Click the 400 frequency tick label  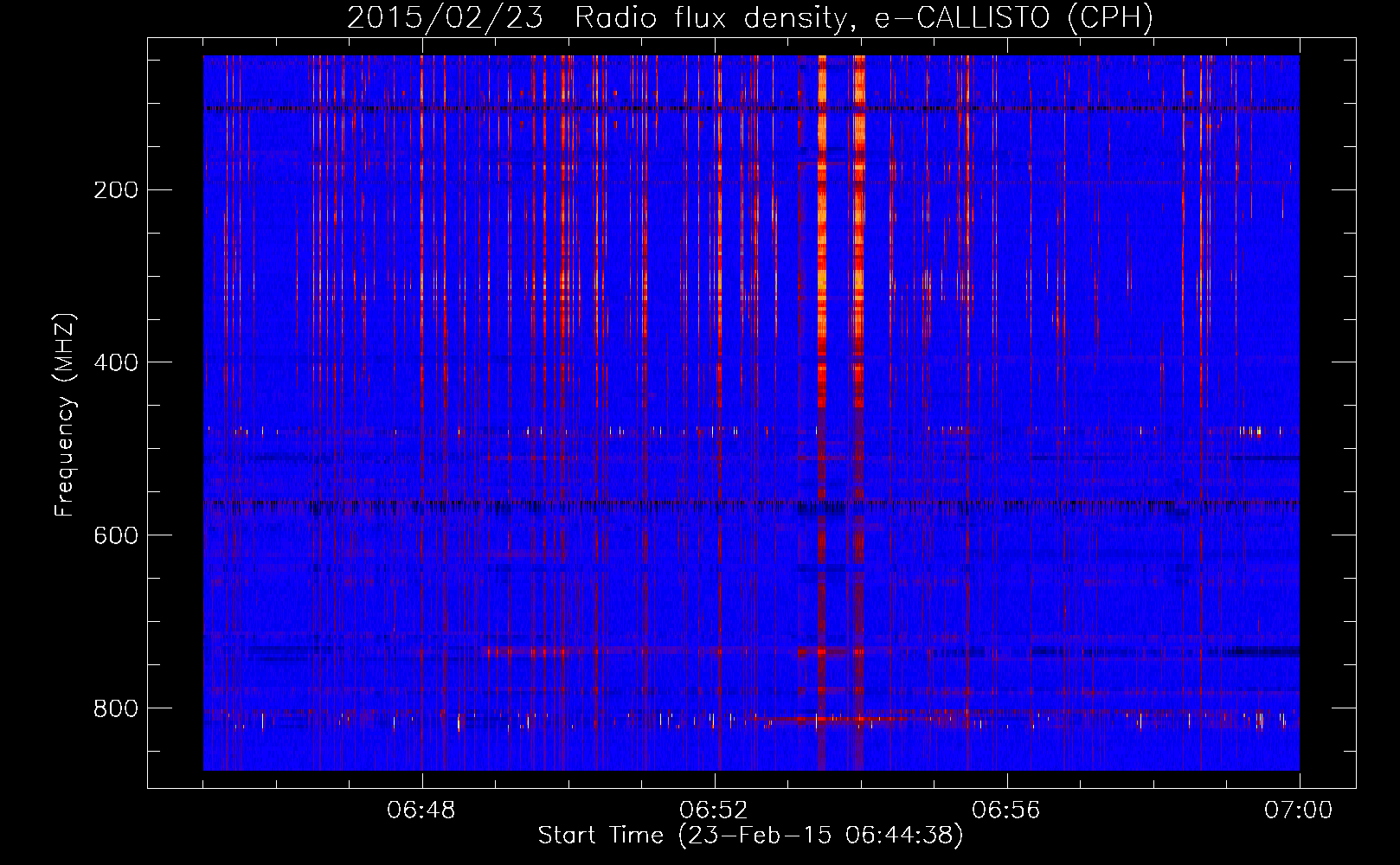coord(116,362)
